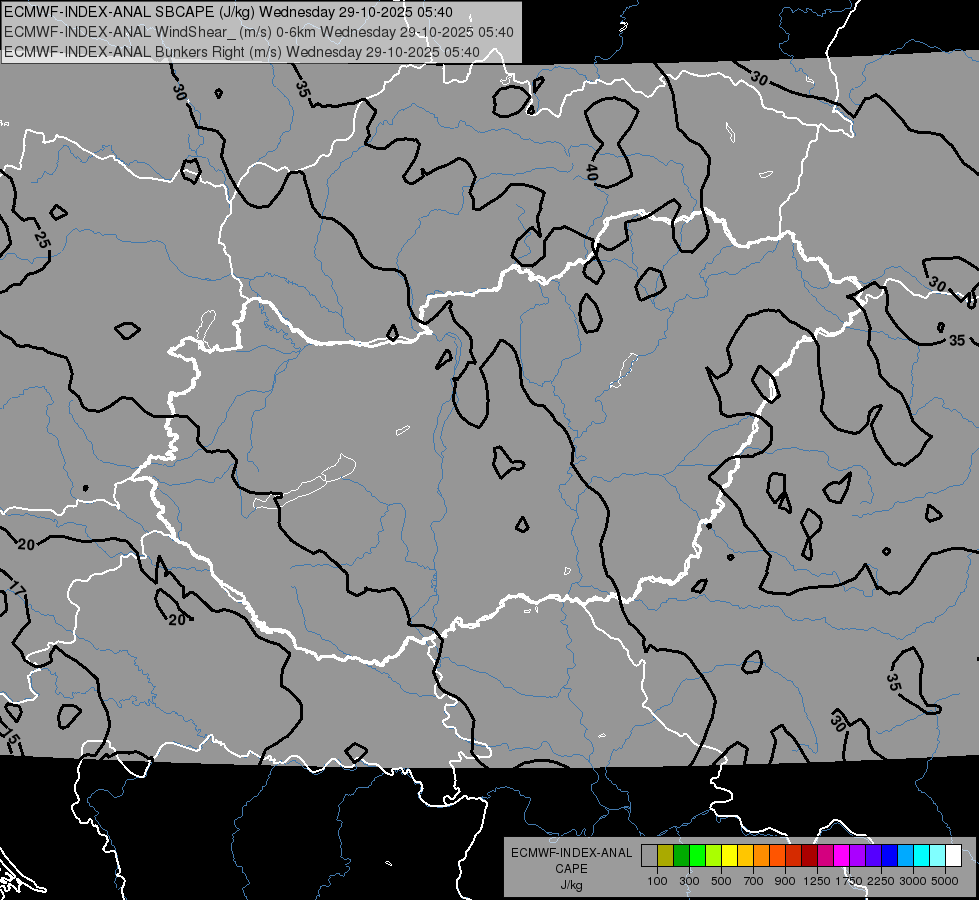Viewport: 979px width, 900px height.
Task: Click the orange legend swatch
Action: [x=761, y=856]
